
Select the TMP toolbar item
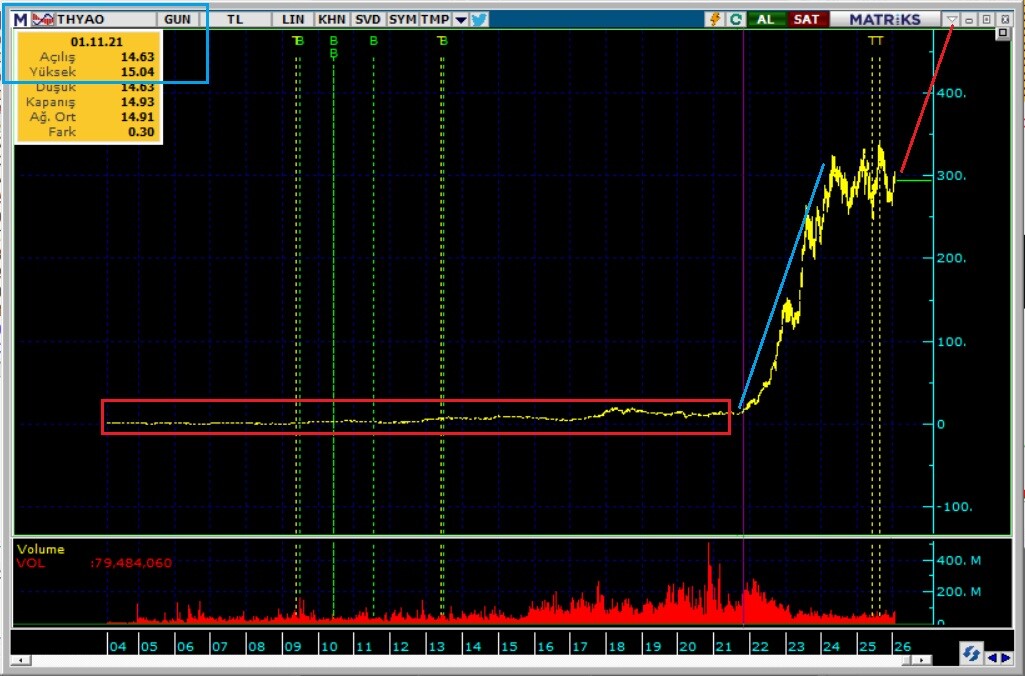pos(435,19)
